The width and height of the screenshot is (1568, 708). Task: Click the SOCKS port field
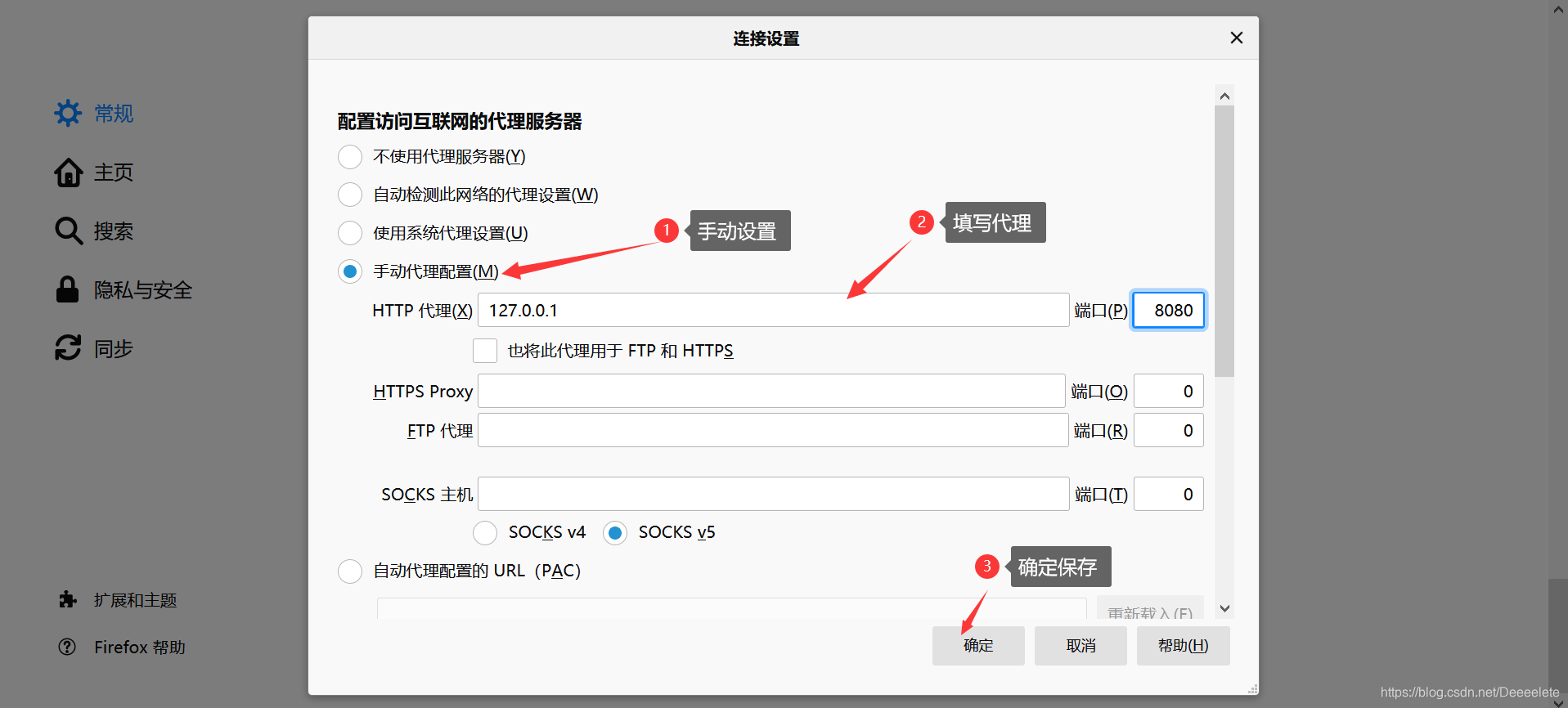pyautogui.click(x=1168, y=494)
